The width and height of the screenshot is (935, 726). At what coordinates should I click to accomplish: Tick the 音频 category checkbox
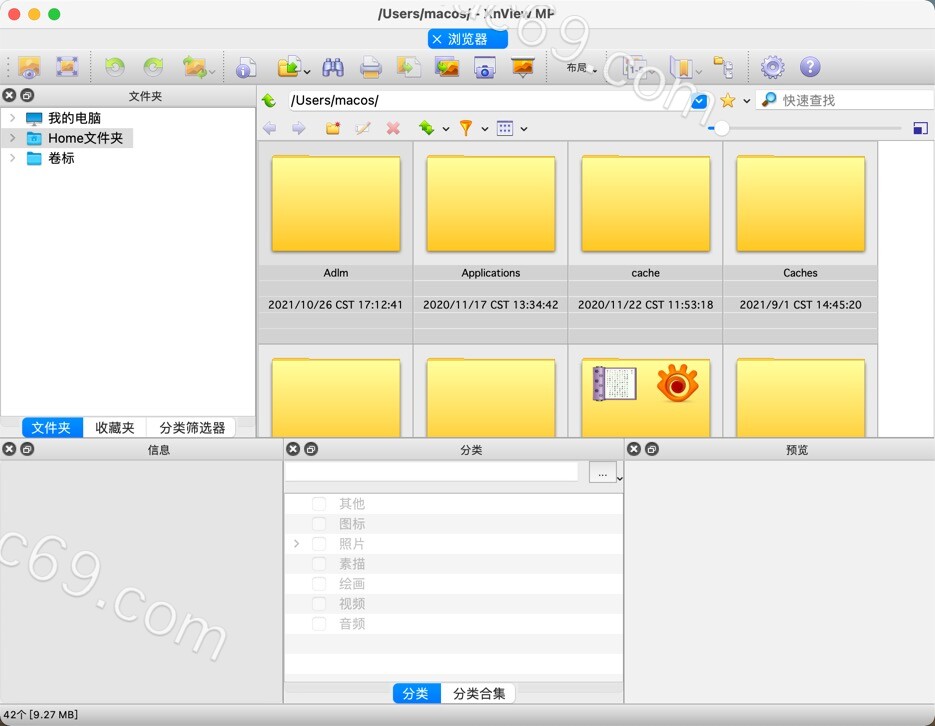point(319,623)
